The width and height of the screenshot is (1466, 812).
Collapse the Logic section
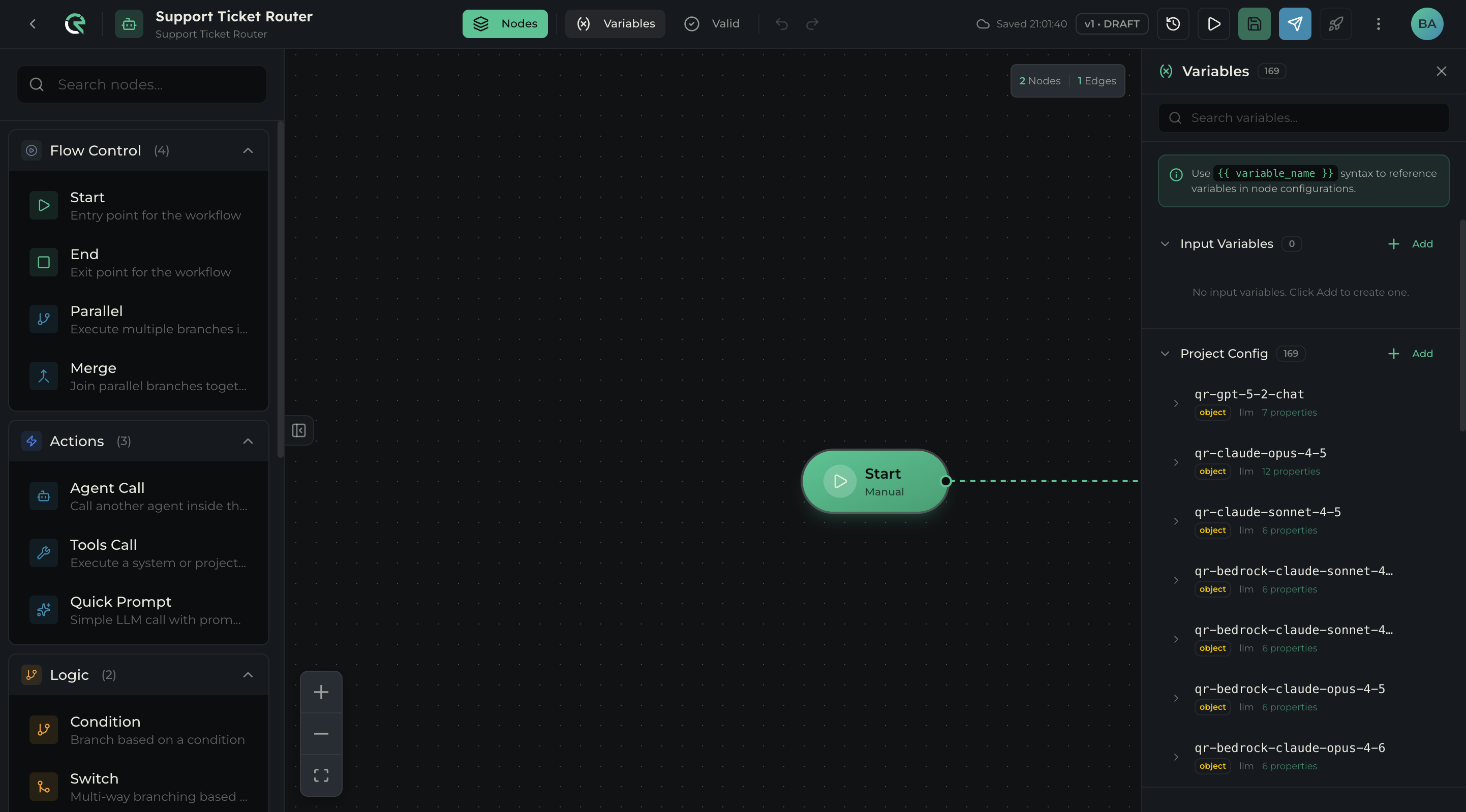248,675
